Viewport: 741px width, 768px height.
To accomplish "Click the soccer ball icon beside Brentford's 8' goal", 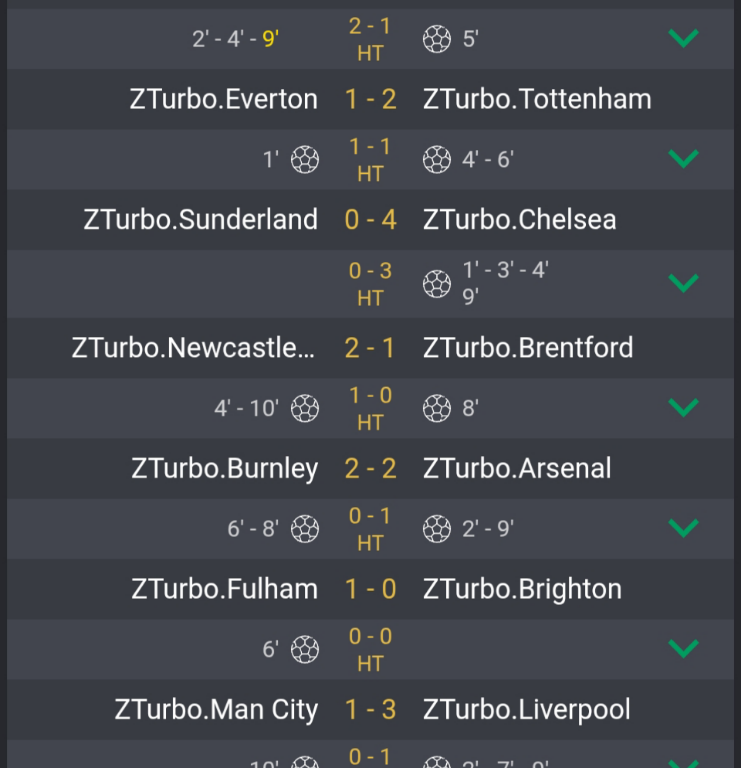I will point(437,408).
